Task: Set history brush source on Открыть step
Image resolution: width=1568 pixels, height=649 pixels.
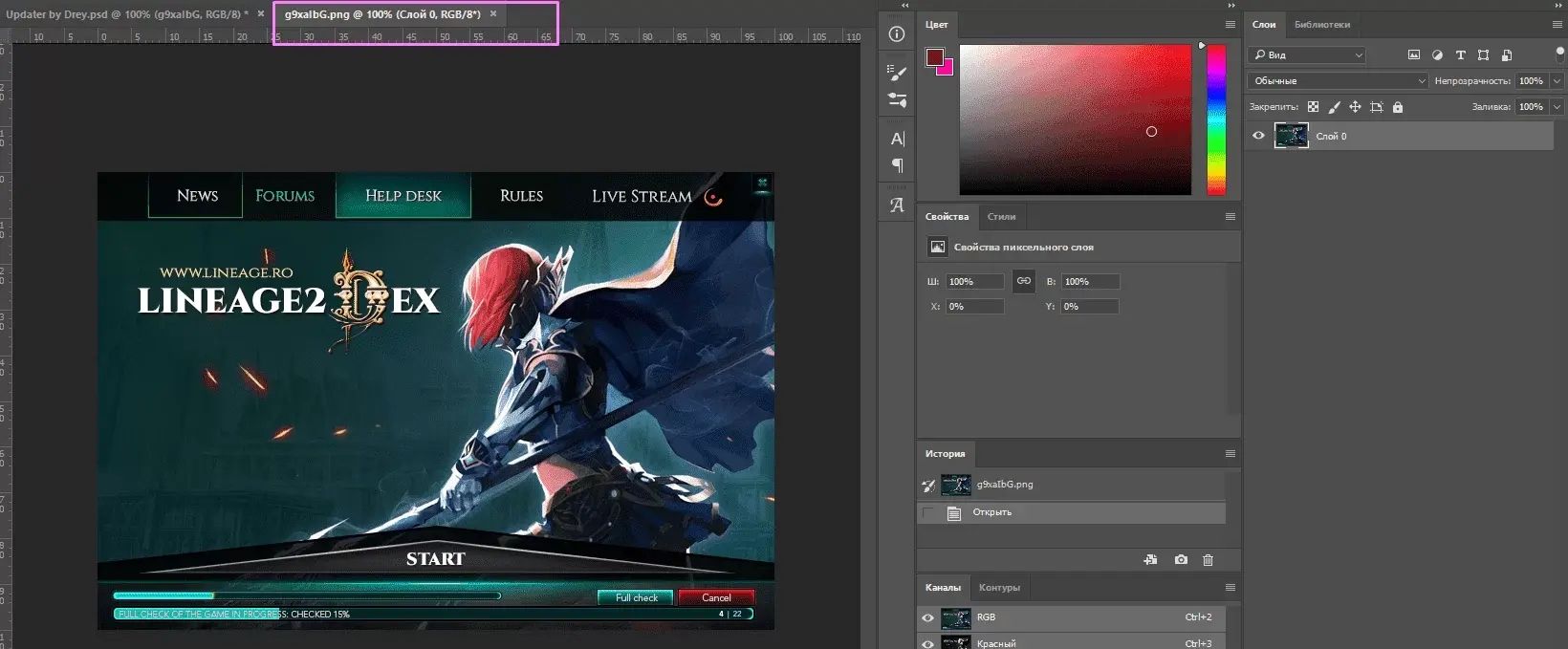Action: pos(928,513)
